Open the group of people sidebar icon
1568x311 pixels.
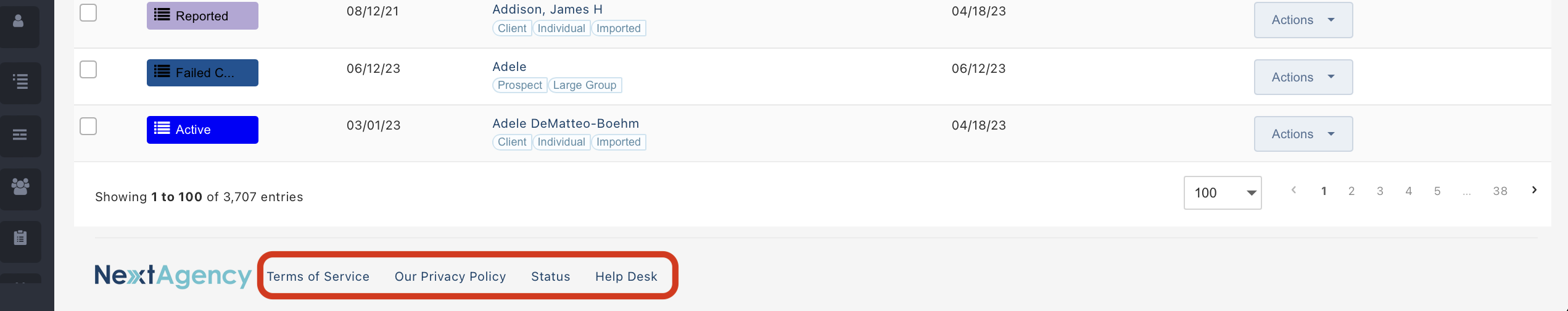point(20,187)
